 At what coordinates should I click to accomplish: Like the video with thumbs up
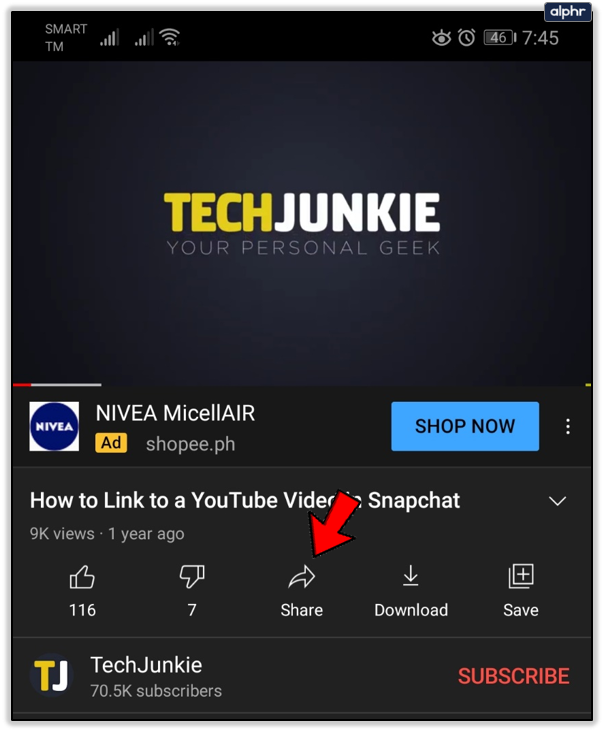[x=82, y=577]
